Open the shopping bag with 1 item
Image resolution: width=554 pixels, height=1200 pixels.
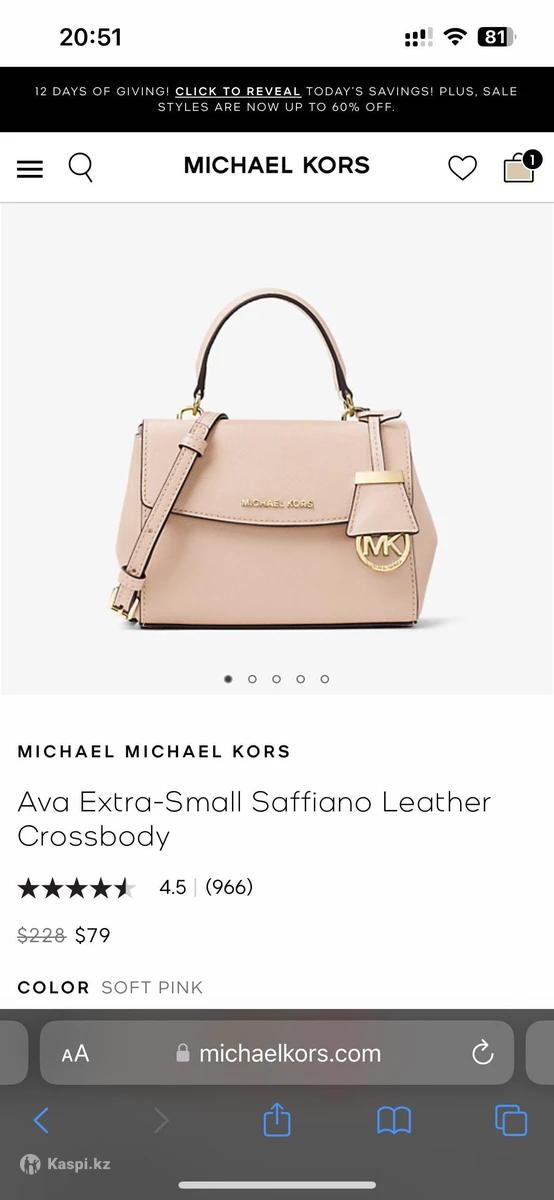tap(521, 166)
